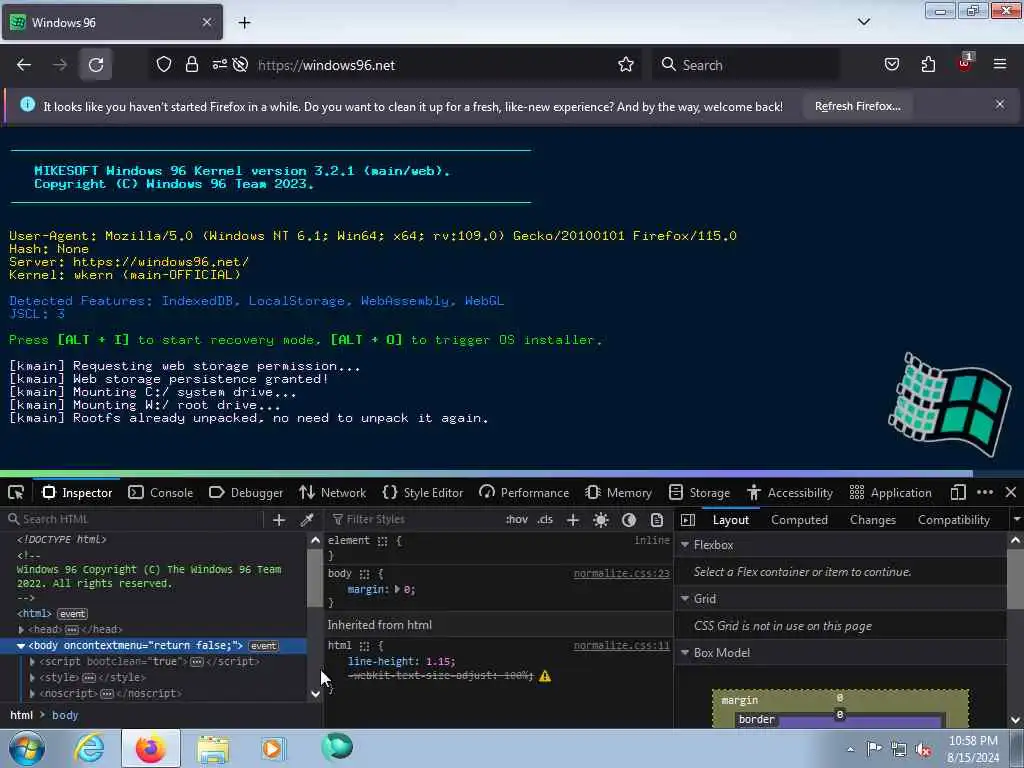1024x768 pixels.
Task: Click Refresh Firefox button
Action: 857,106
